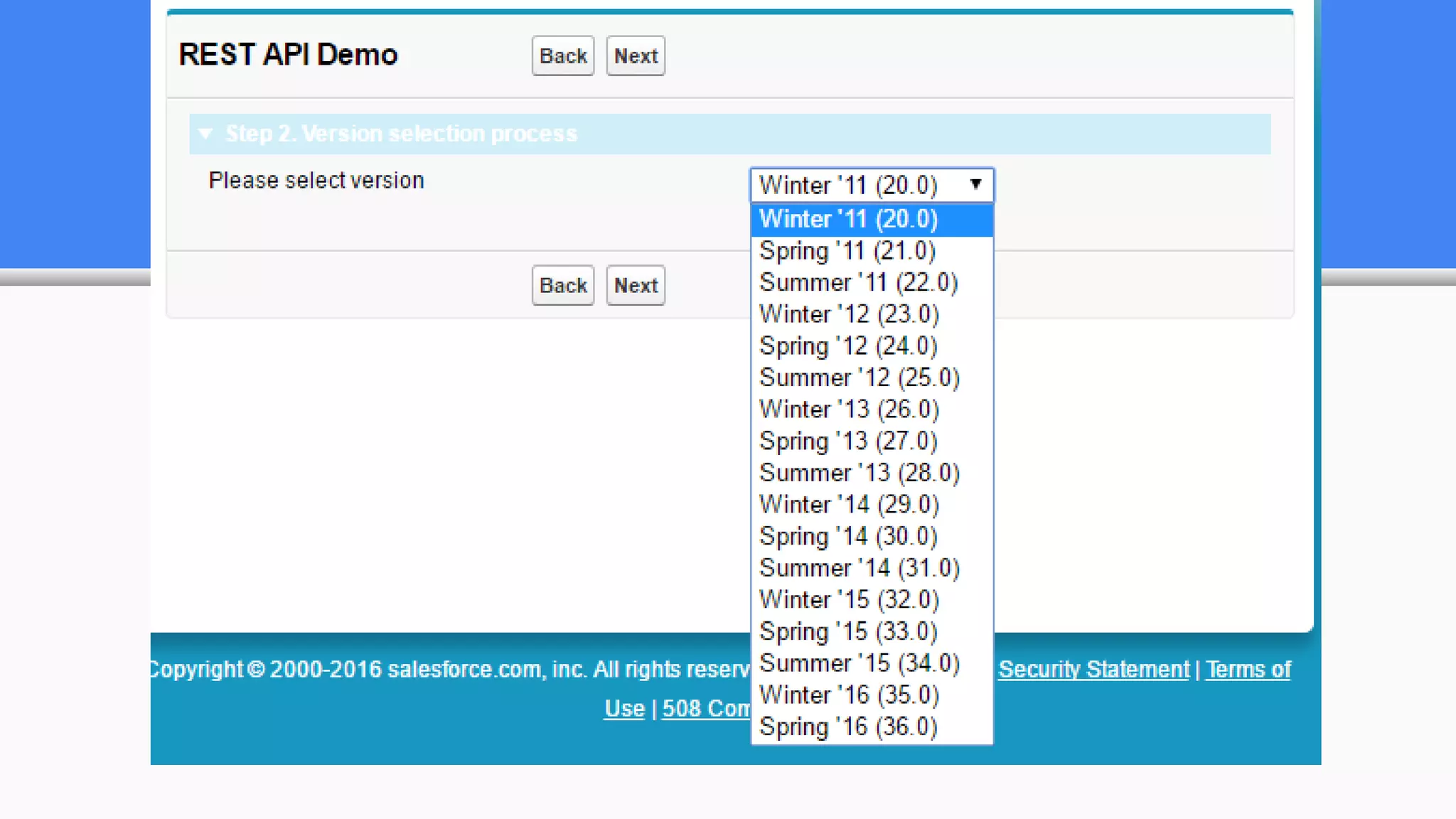Select Winter '15 (32.0) option
Viewport: 1456px width, 819px height.
(850, 599)
